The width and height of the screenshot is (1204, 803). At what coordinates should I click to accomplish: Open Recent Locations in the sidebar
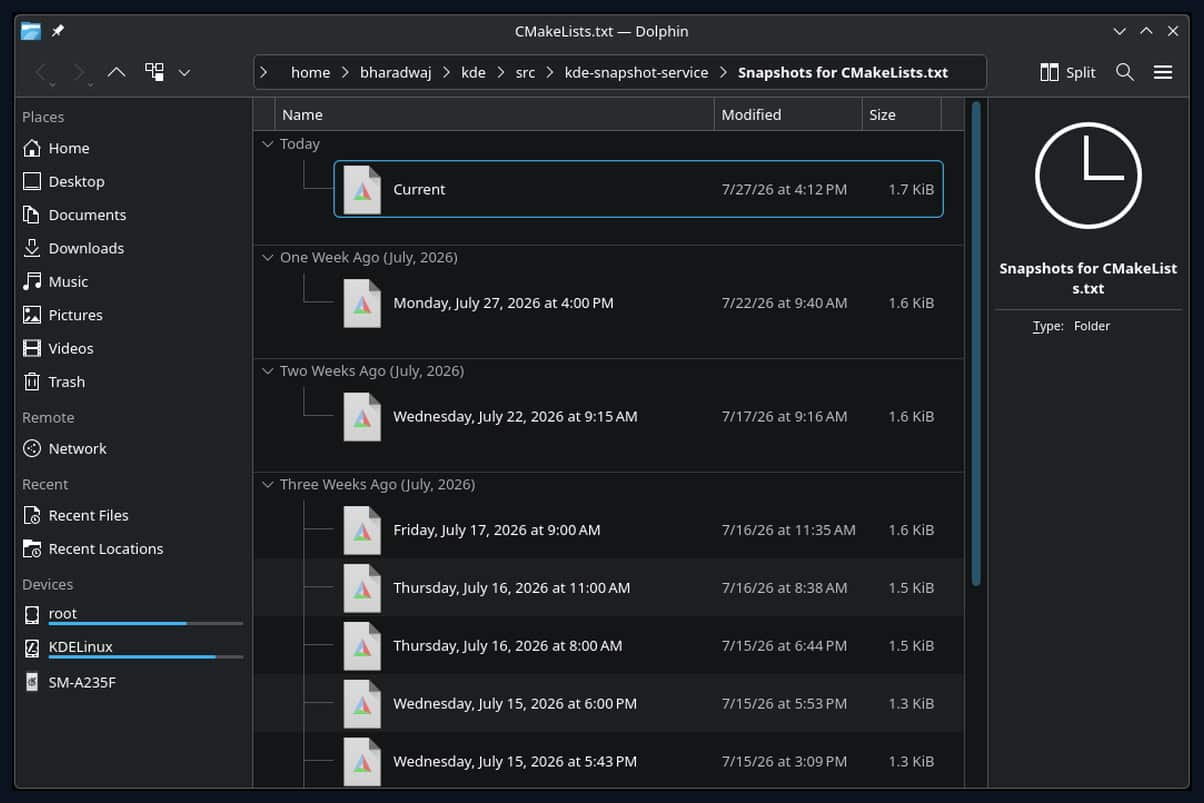(x=132, y=549)
